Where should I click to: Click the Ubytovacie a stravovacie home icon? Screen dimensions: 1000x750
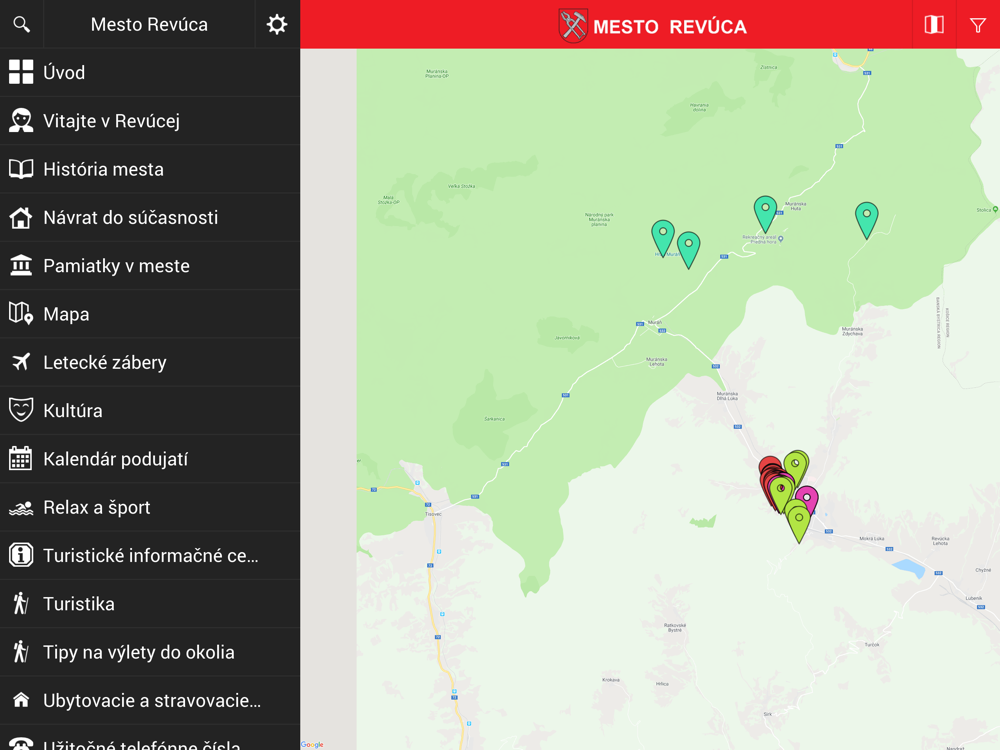pos(21,700)
